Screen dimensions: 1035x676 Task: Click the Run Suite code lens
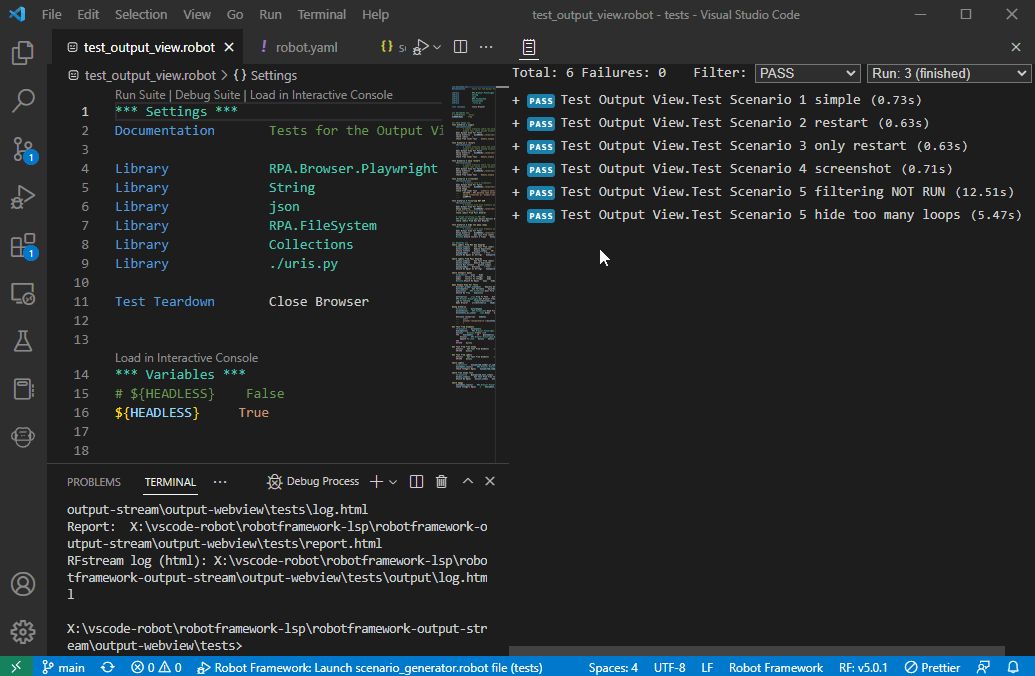pos(140,94)
